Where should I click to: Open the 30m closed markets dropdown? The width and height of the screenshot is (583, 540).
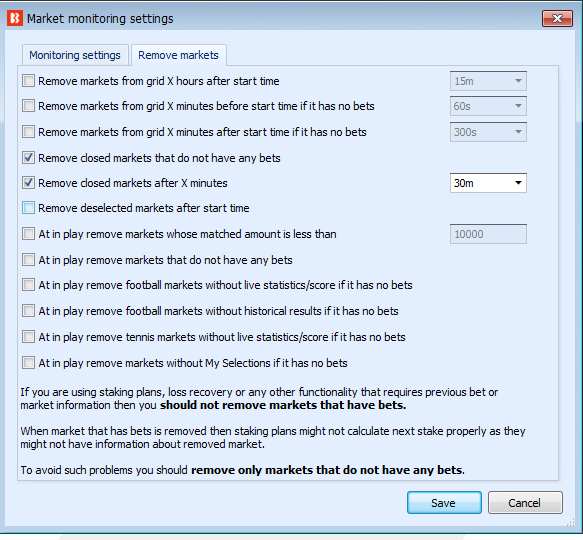488,183
